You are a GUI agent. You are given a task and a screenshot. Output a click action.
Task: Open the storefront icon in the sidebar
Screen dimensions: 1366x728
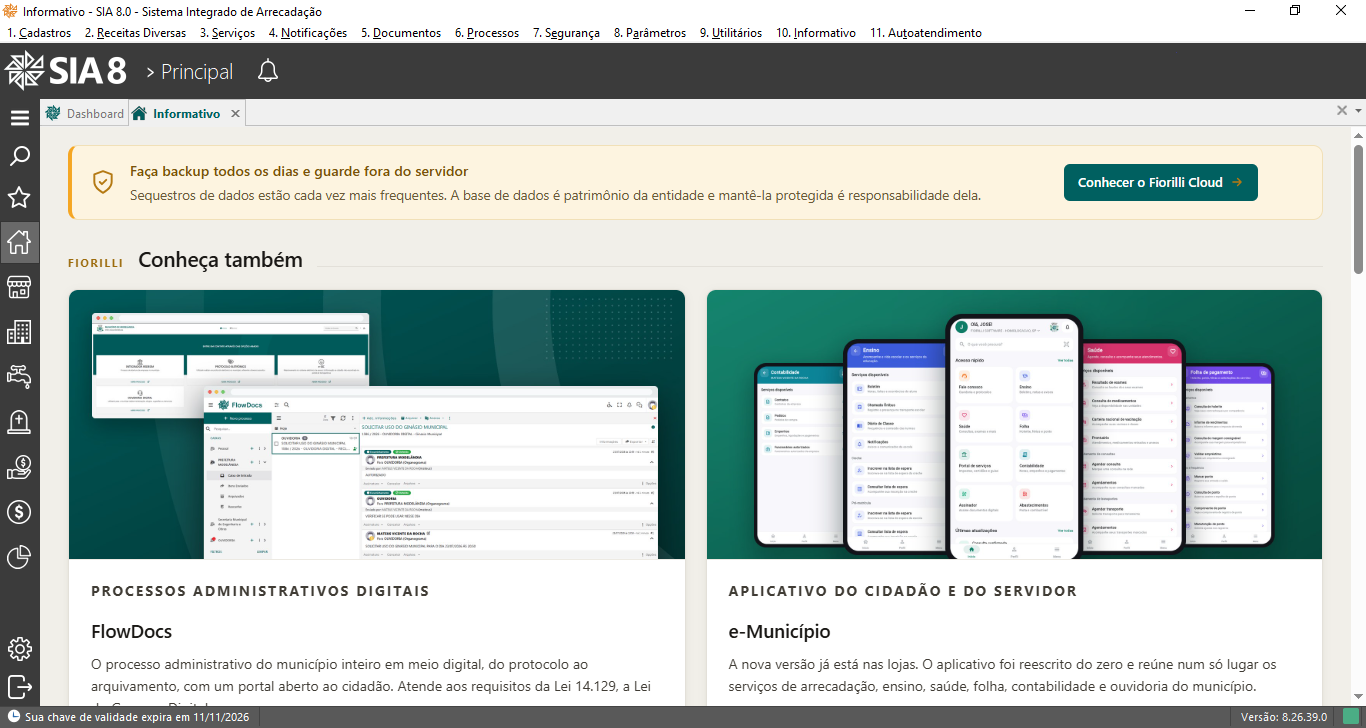coord(19,288)
